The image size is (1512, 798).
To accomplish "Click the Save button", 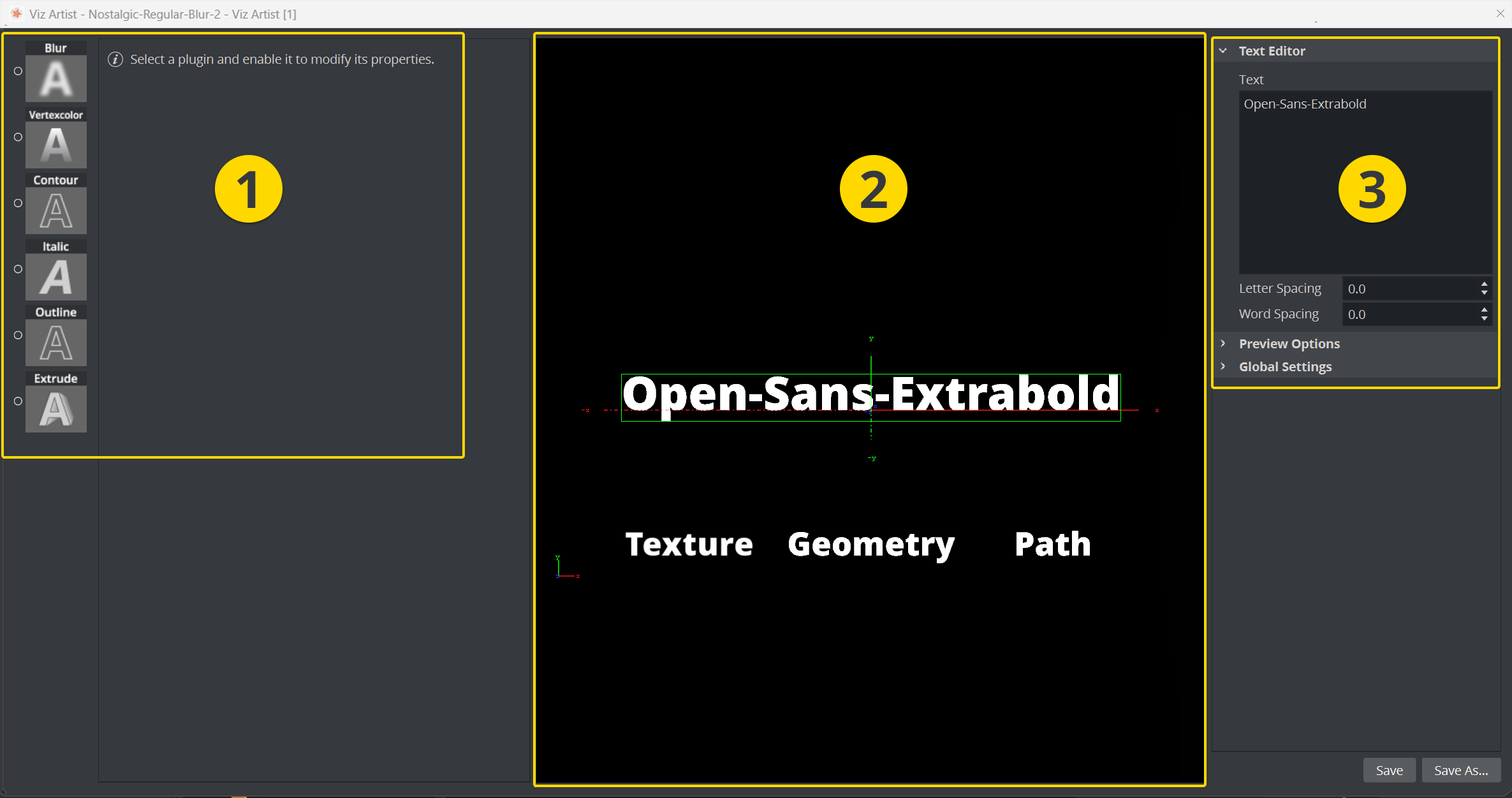I will coord(1389,770).
